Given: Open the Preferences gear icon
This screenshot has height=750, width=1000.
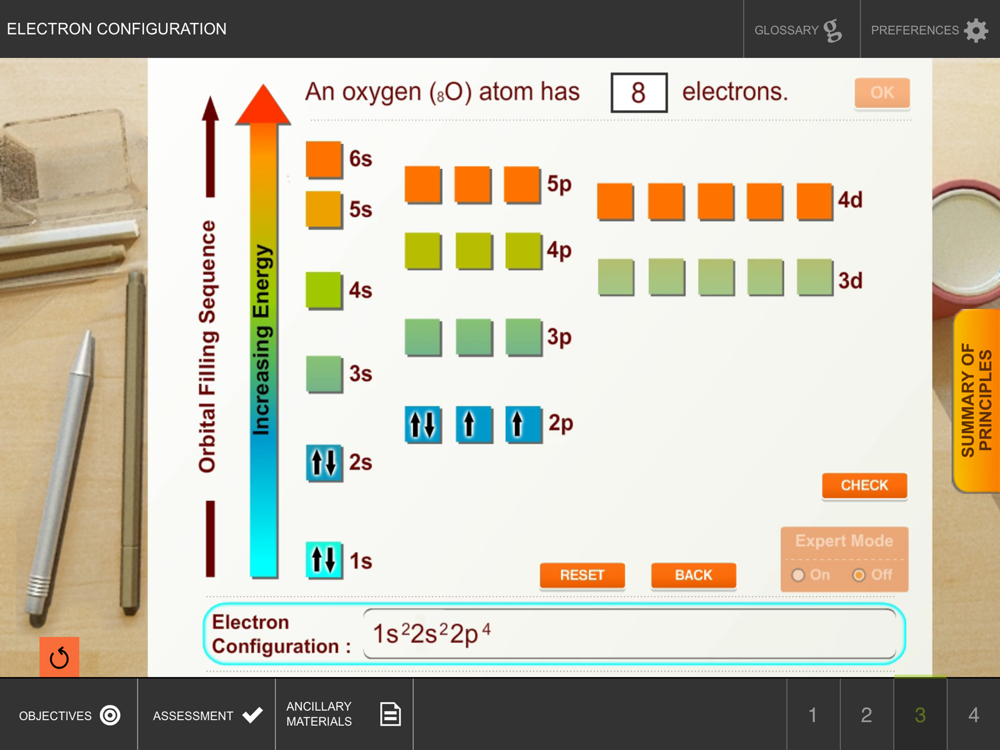Looking at the screenshot, I should pos(976,30).
